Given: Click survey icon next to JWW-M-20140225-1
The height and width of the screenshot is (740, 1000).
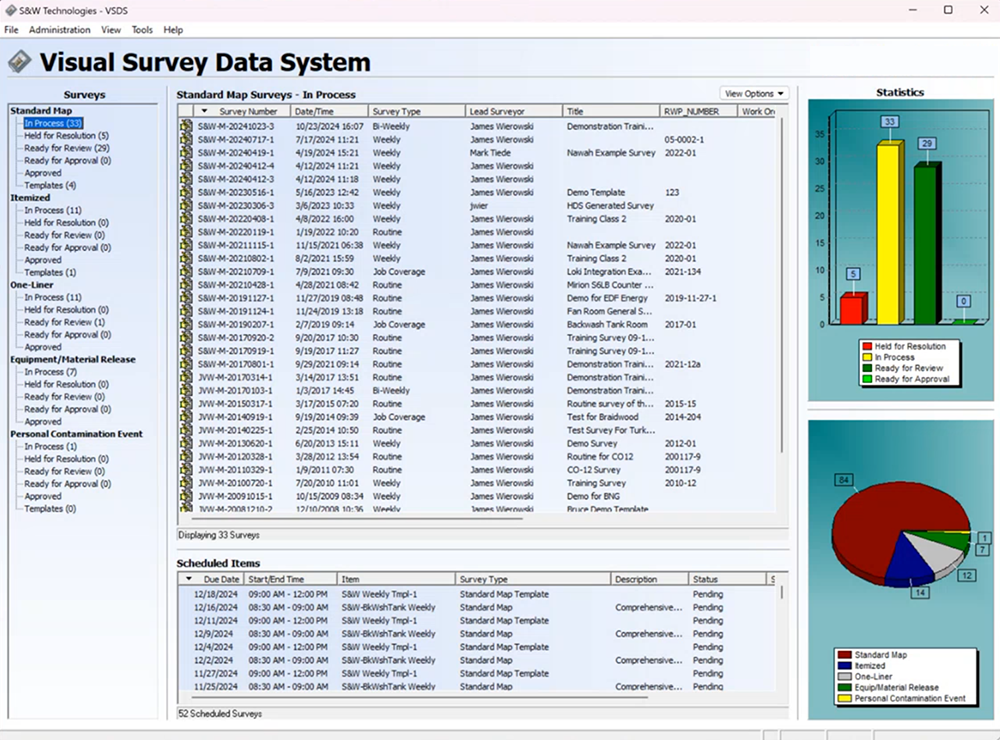Looking at the screenshot, I should pos(187,430).
